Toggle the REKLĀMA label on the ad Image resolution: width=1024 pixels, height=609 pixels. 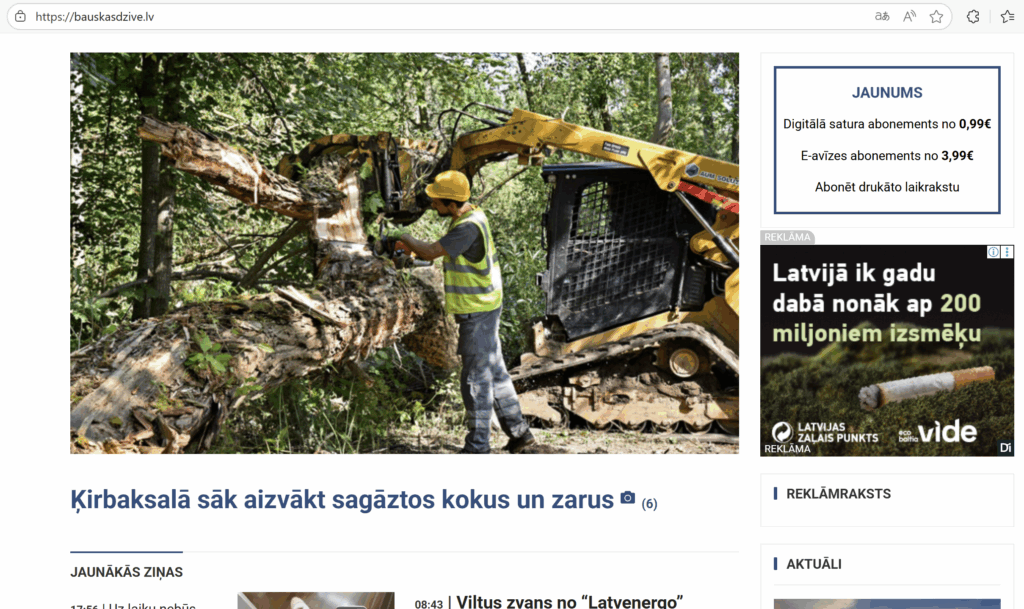(x=786, y=237)
